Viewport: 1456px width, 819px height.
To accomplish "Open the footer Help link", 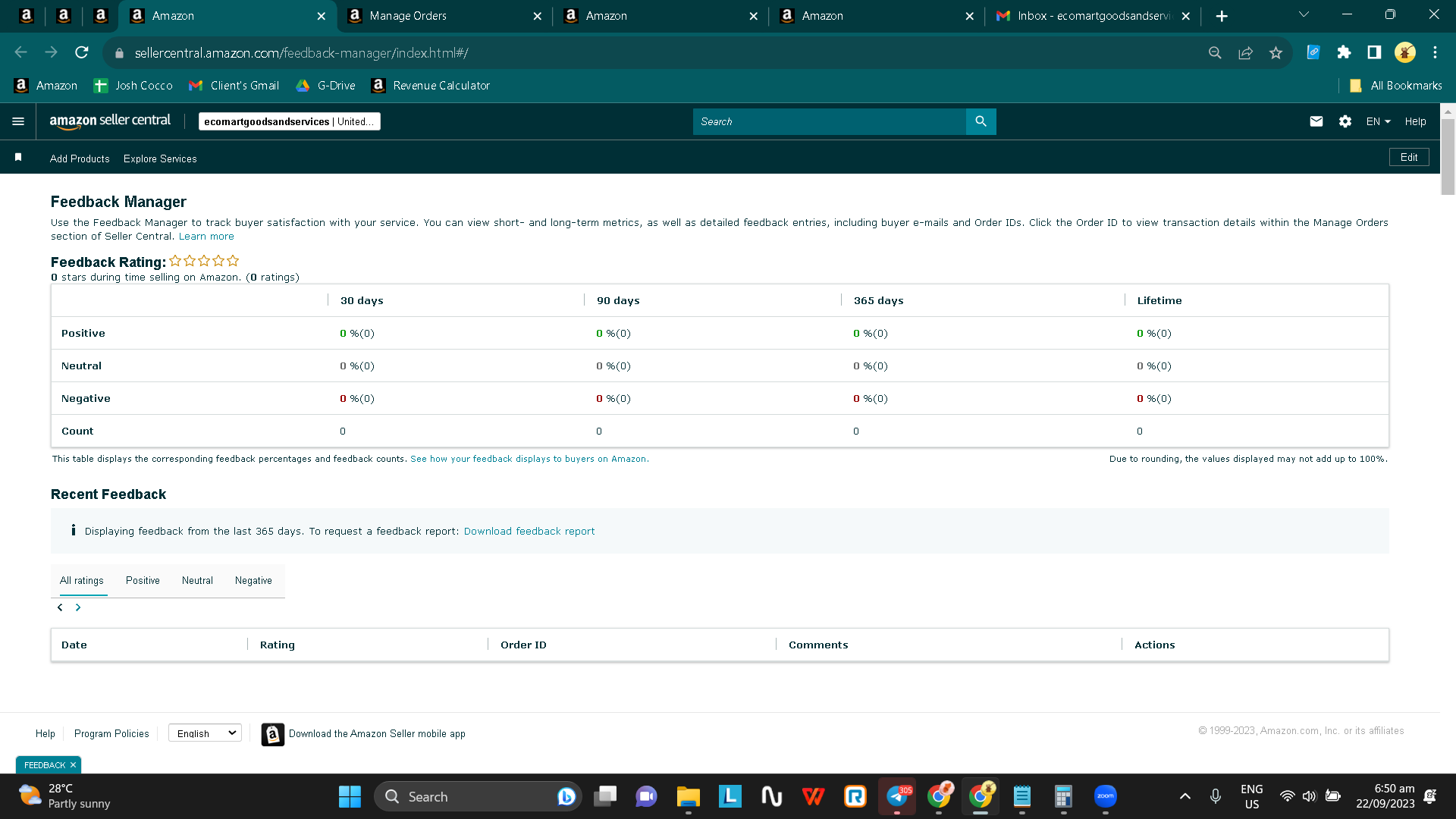I will 45,733.
